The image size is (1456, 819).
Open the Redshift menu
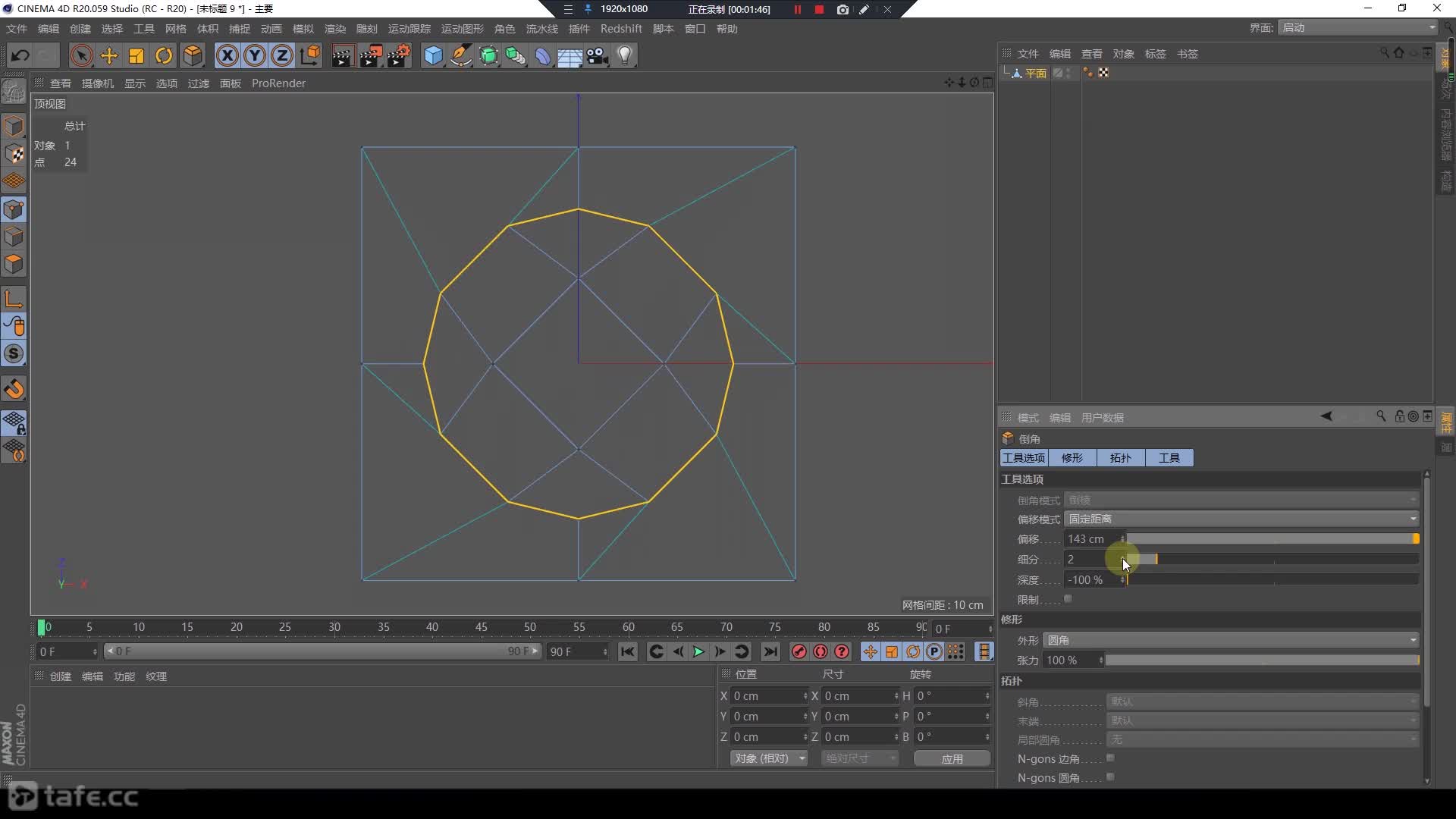tap(621, 29)
